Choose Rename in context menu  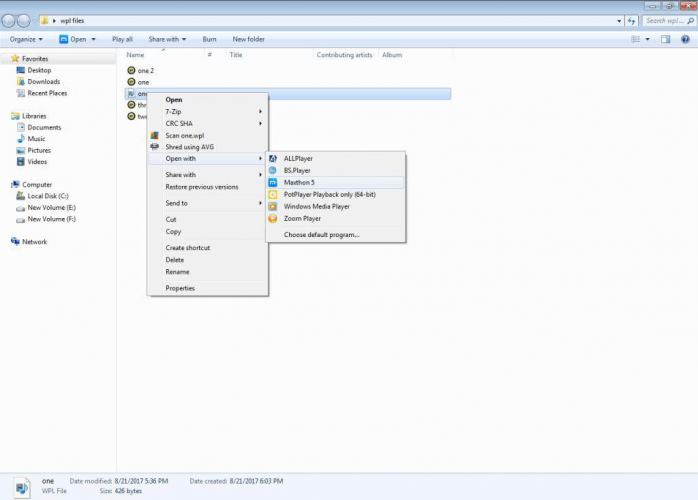(208, 272)
